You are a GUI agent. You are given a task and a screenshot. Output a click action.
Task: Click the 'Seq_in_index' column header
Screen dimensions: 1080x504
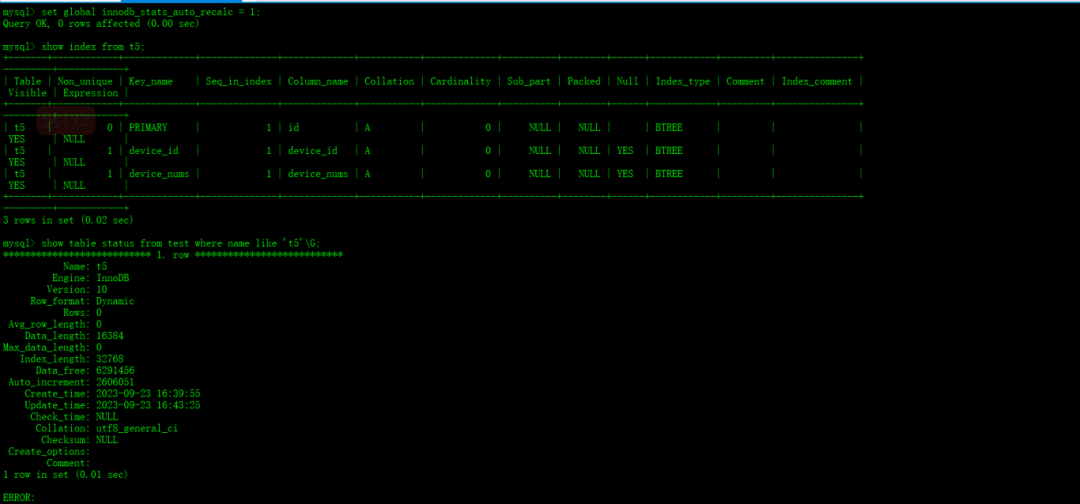tap(238, 81)
